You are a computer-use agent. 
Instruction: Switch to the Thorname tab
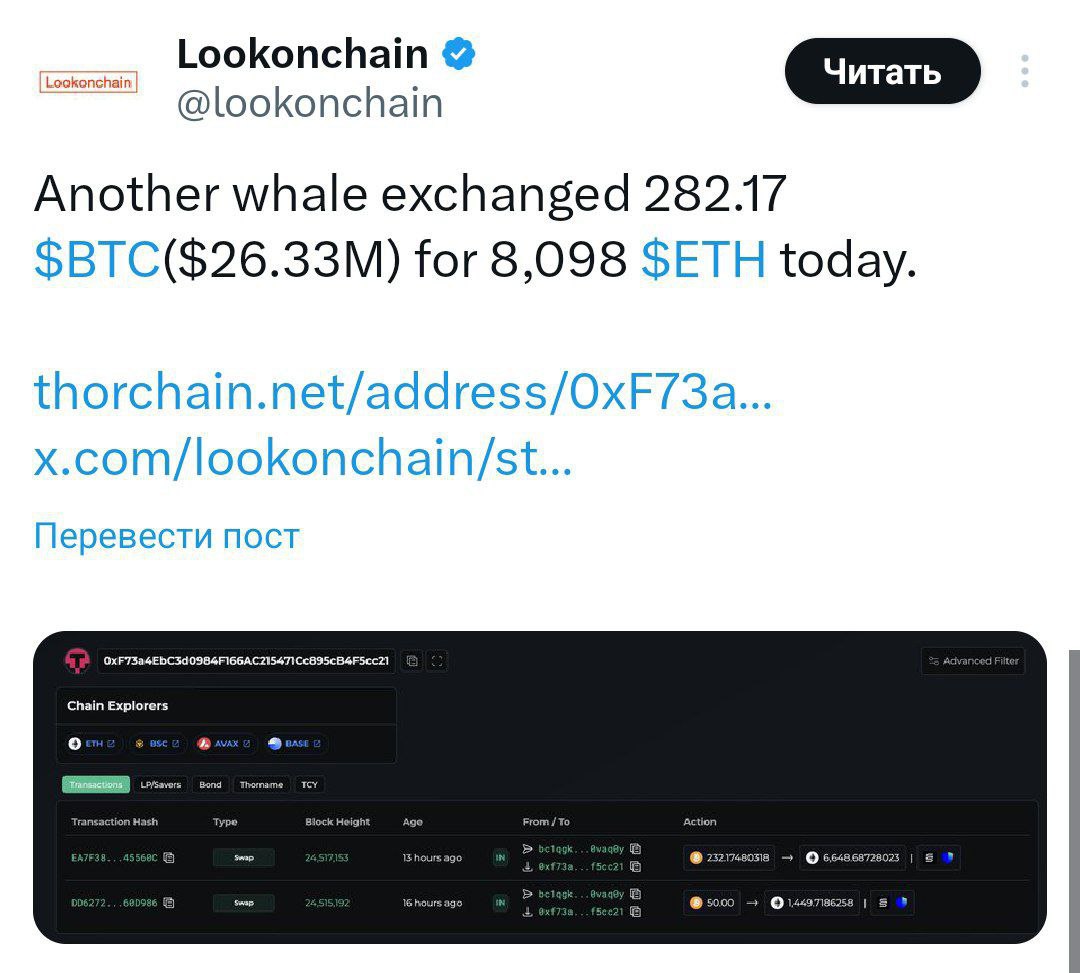pos(261,785)
